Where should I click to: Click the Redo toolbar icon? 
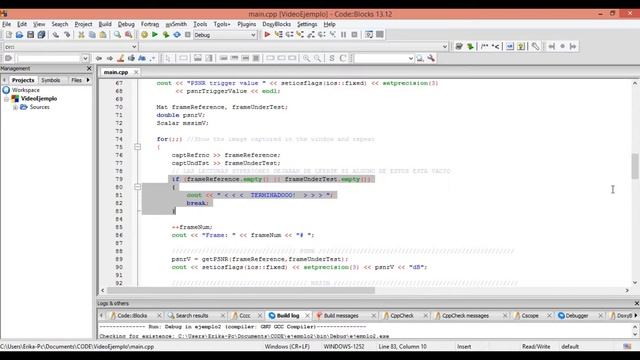67,35
